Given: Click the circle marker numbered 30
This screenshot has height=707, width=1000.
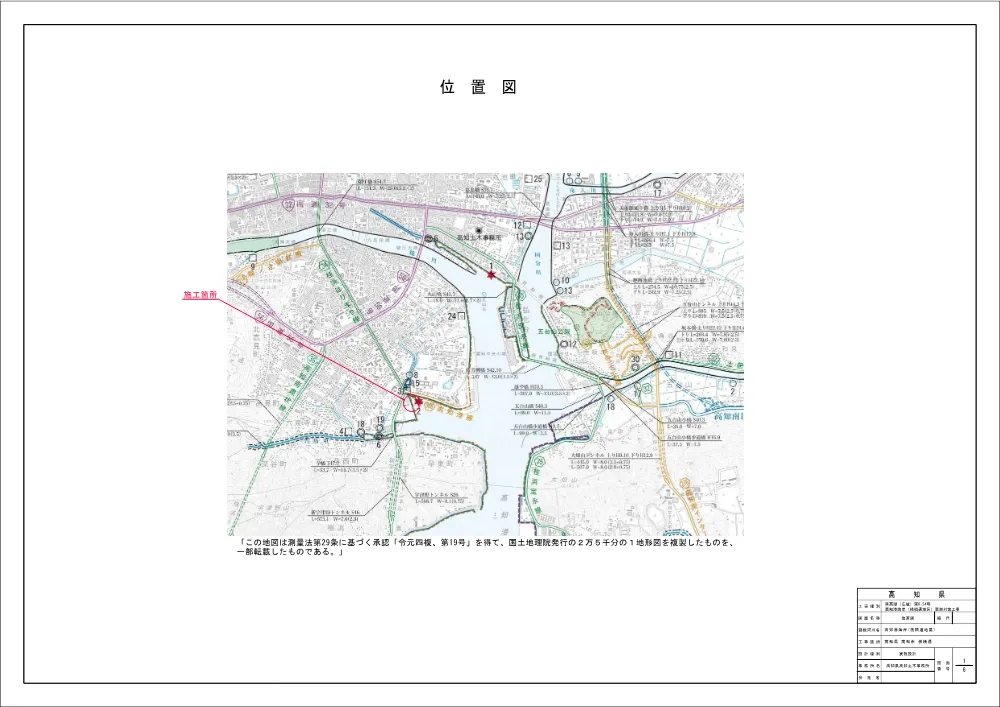Looking at the screenshot, I should (635, 367).
